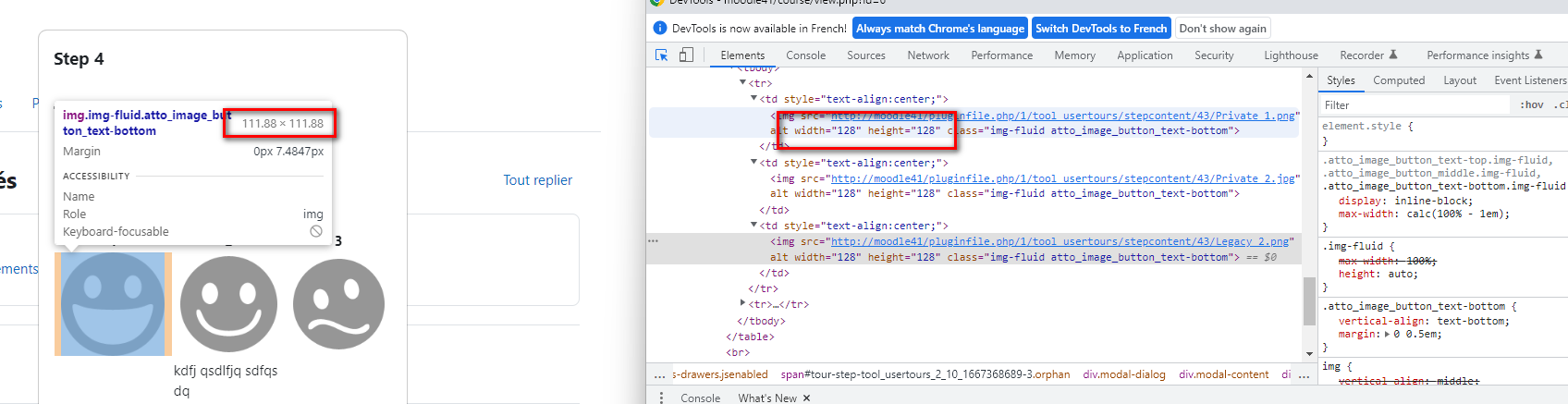Screen dimensions: 1568x404
Task: Open the Console drawer tab
Action: 700,398
